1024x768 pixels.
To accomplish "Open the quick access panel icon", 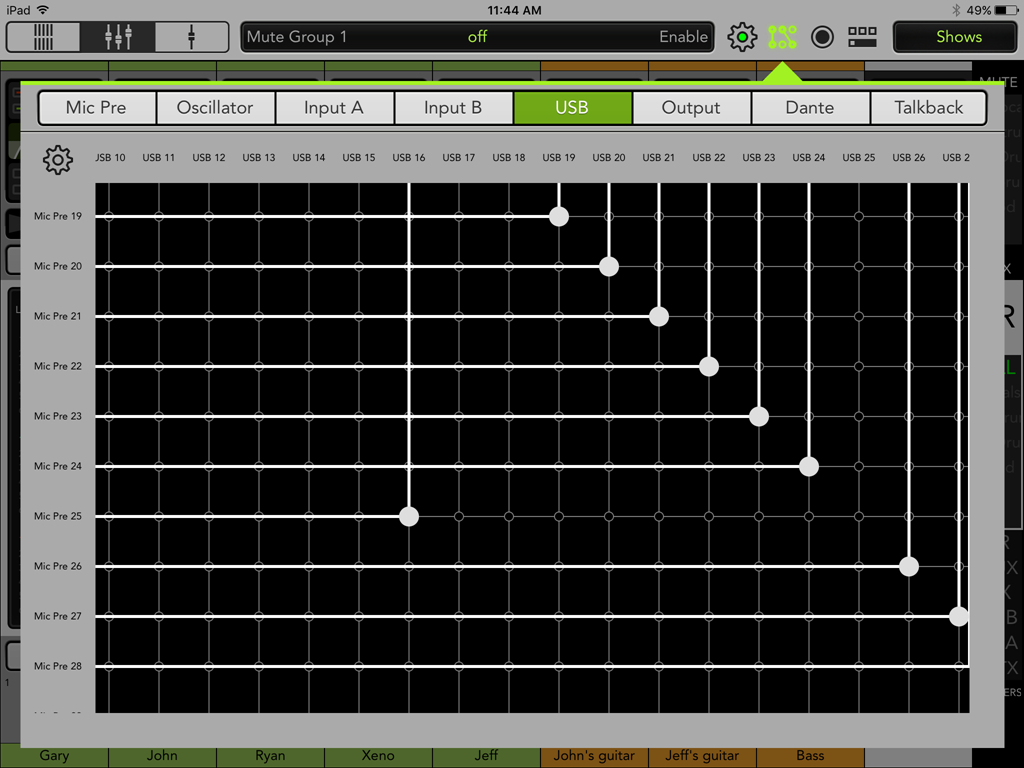I will click(862, 37).
